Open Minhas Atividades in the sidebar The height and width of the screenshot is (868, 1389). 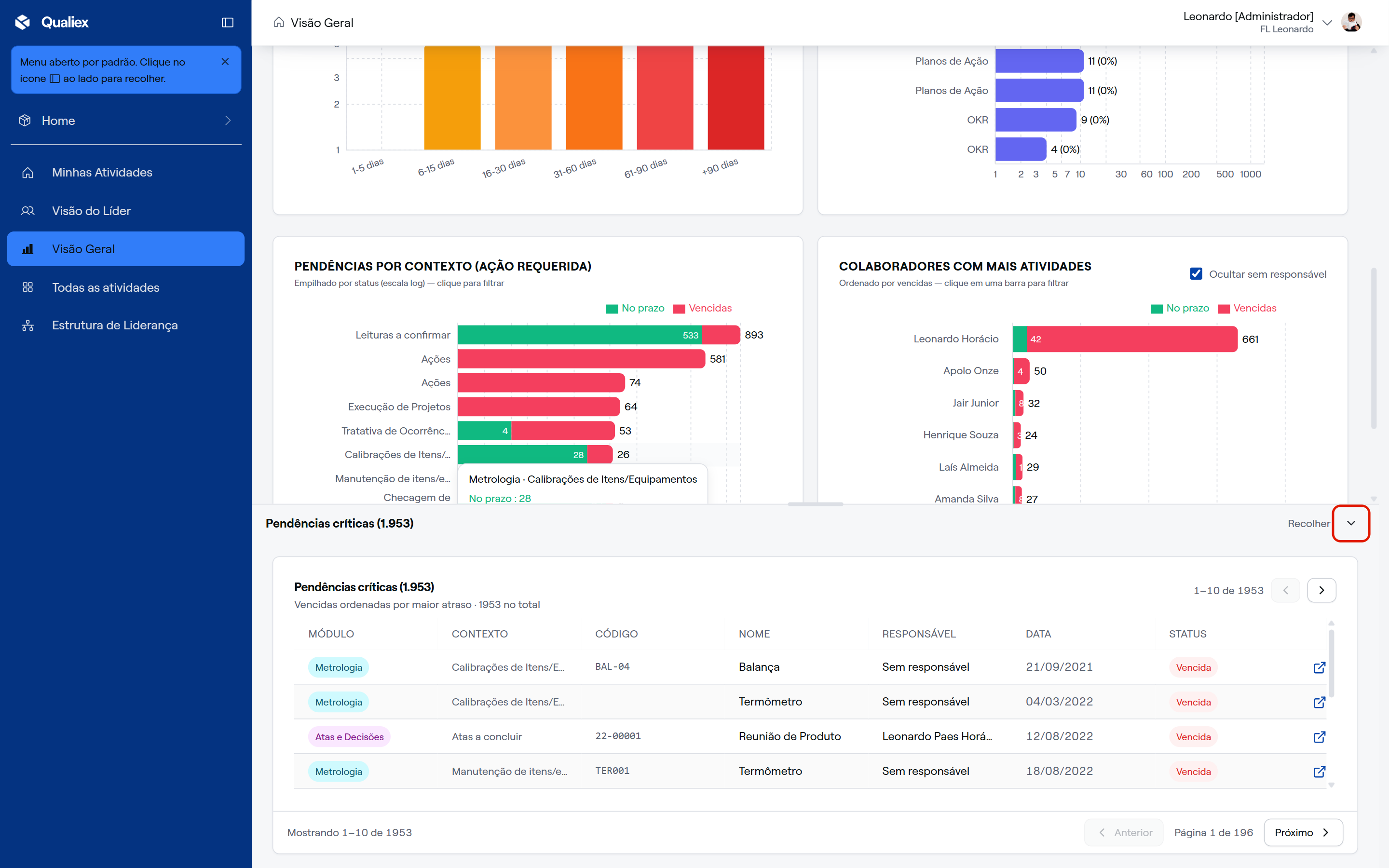(126, 172)
